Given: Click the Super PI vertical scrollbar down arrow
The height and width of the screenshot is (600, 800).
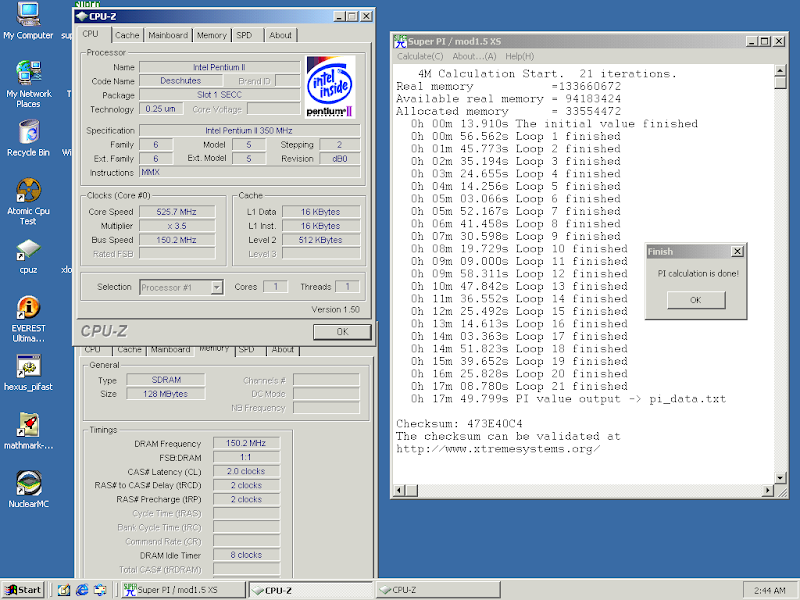Looking at the screenshot, I should 780,478.
